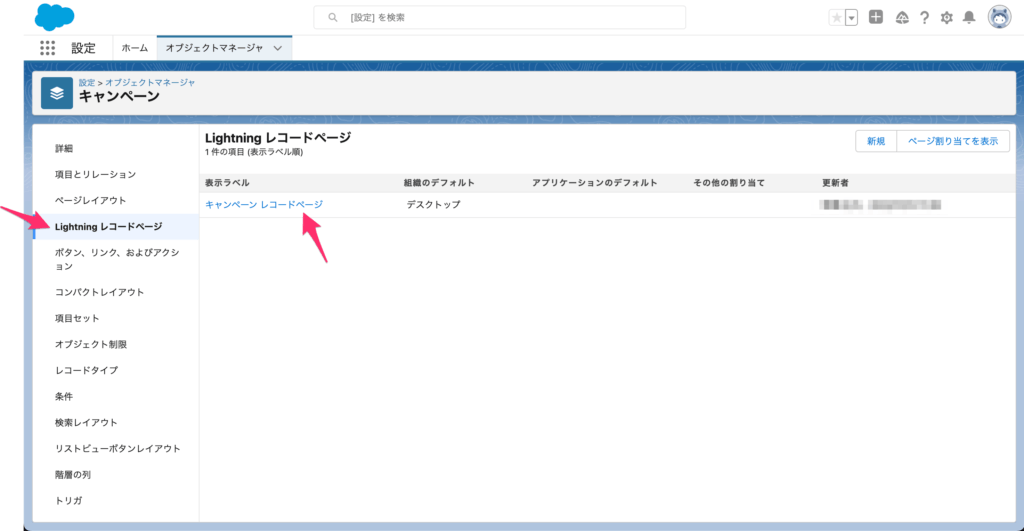Select ページレイアウト in the sidebar

pyautogui.click(x=90, y=200)
